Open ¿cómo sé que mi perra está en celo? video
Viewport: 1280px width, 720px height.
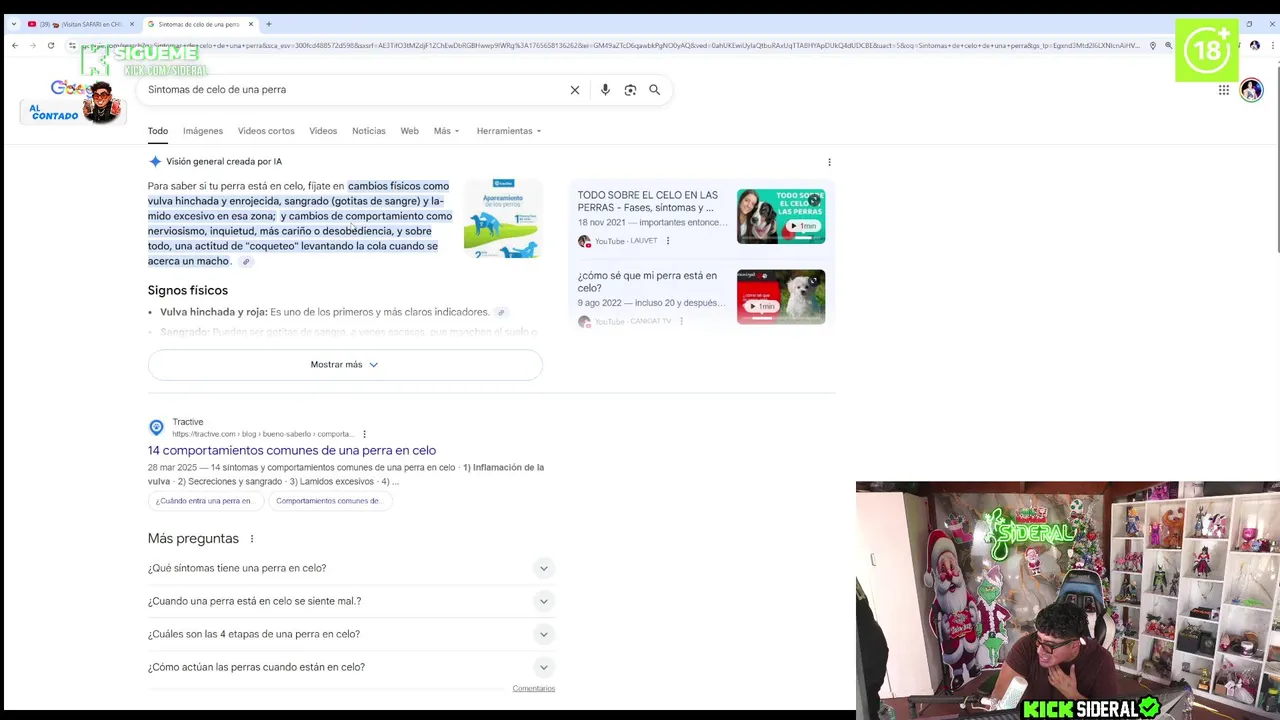pyautogui.click(x=647, y=282)
